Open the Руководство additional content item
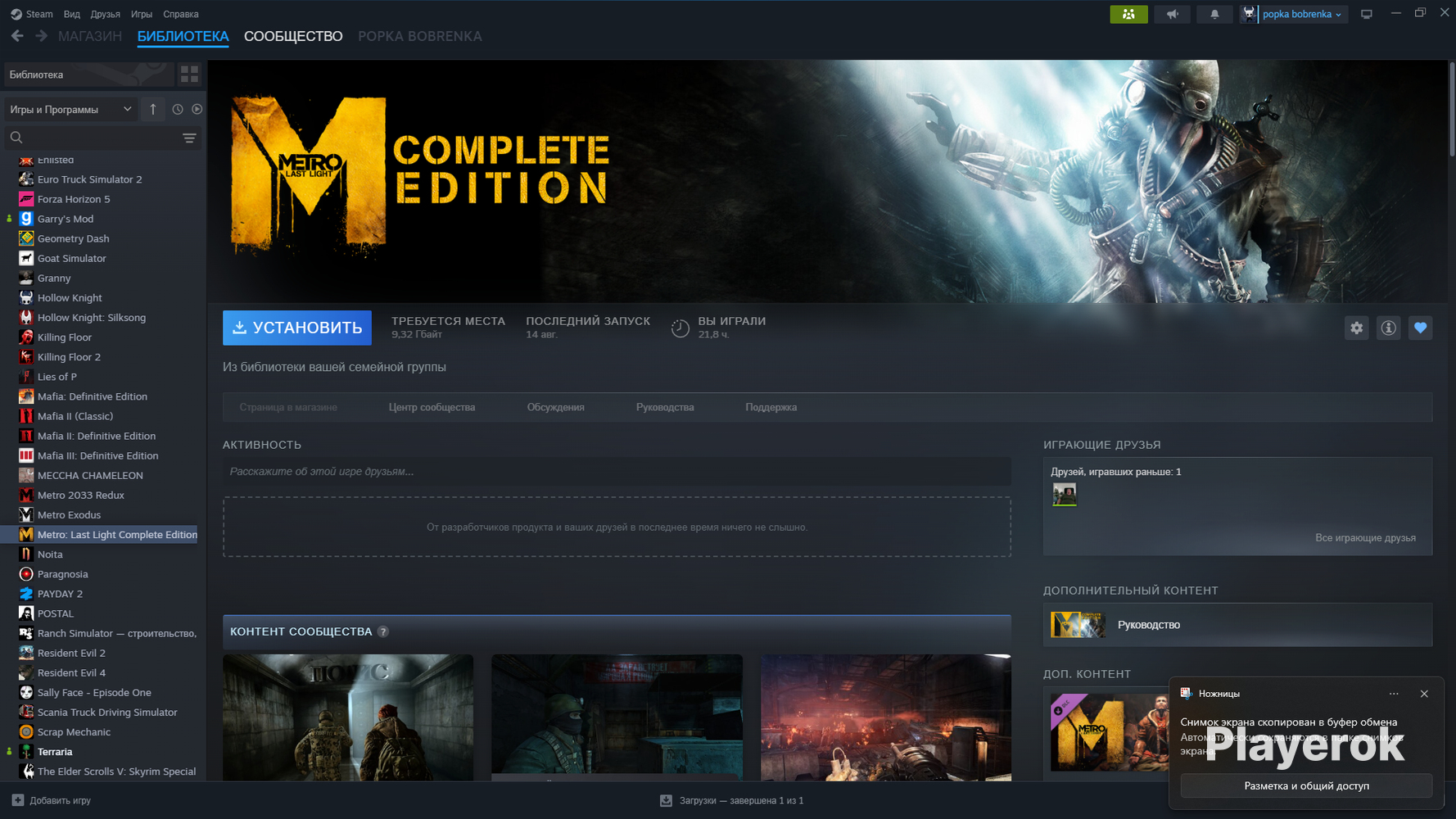Screen dimensions: 1456x819 [1237, 625]
